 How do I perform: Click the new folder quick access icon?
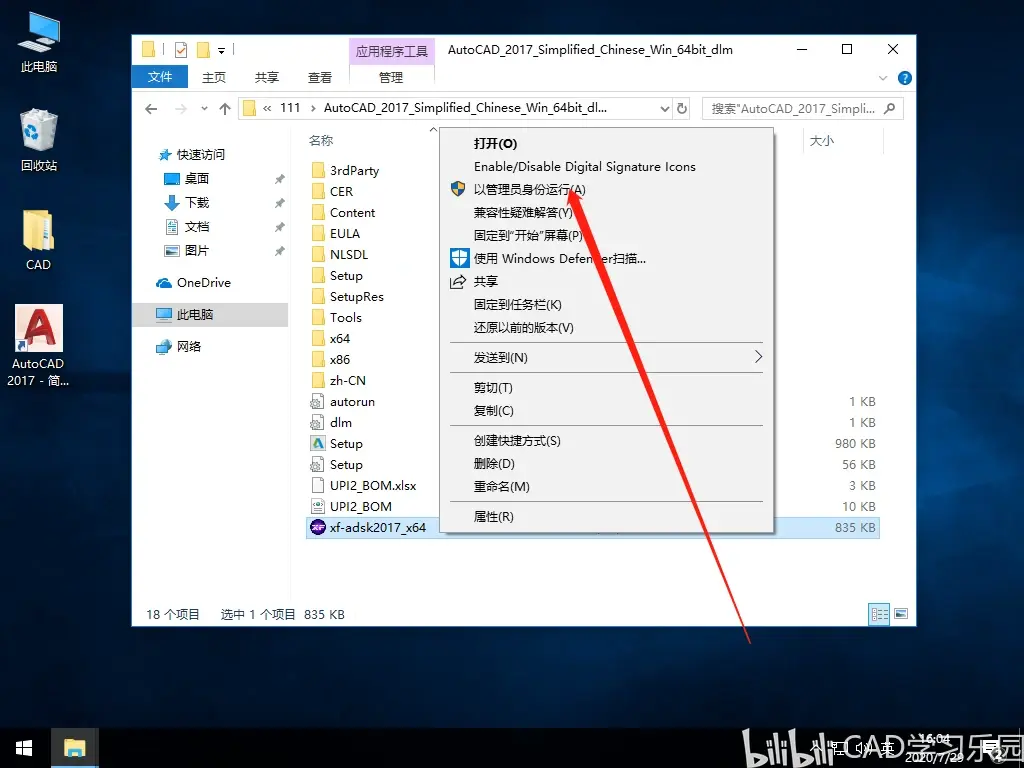(203, 50)
